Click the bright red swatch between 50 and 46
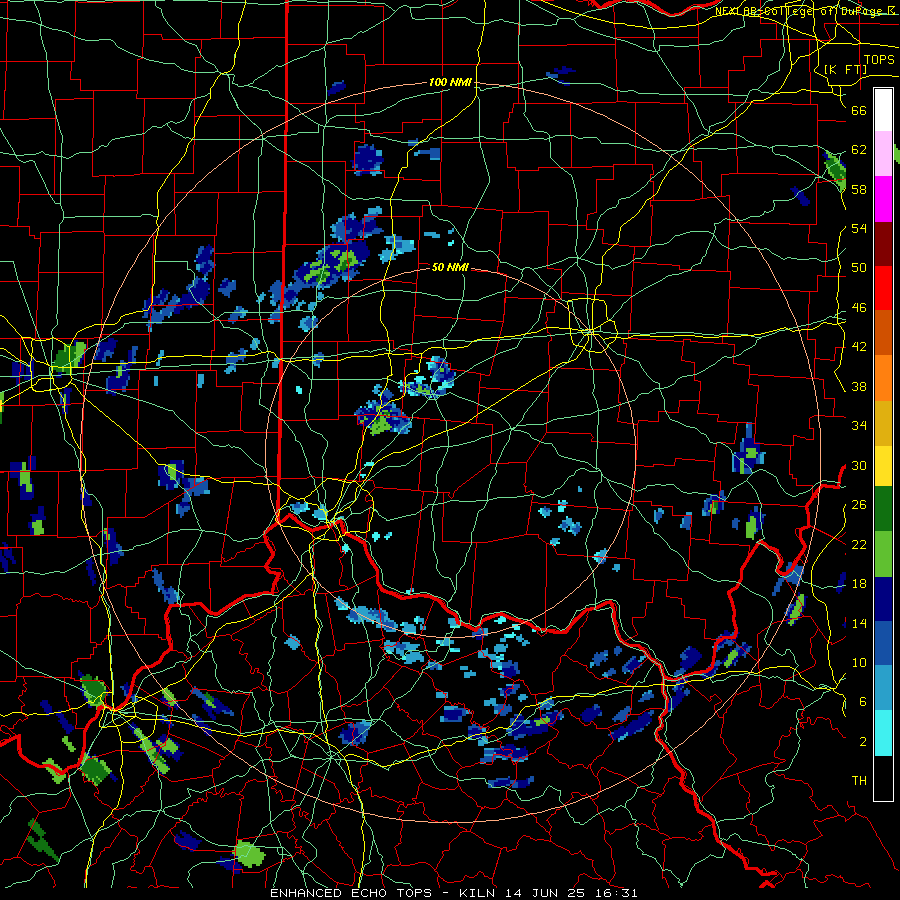The height and width of the screenshot is (900, 900). point(883,288)
